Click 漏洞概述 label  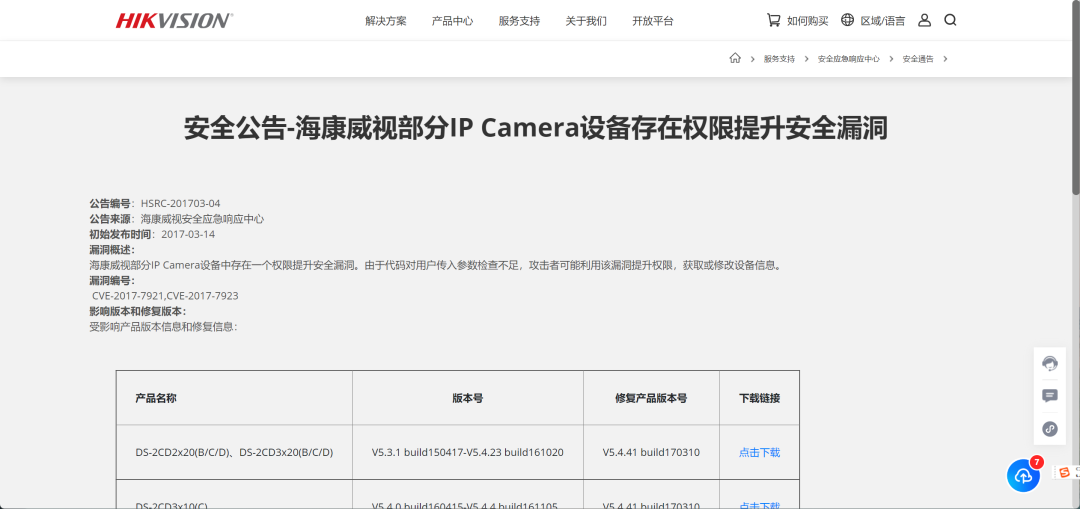[110, 249]
